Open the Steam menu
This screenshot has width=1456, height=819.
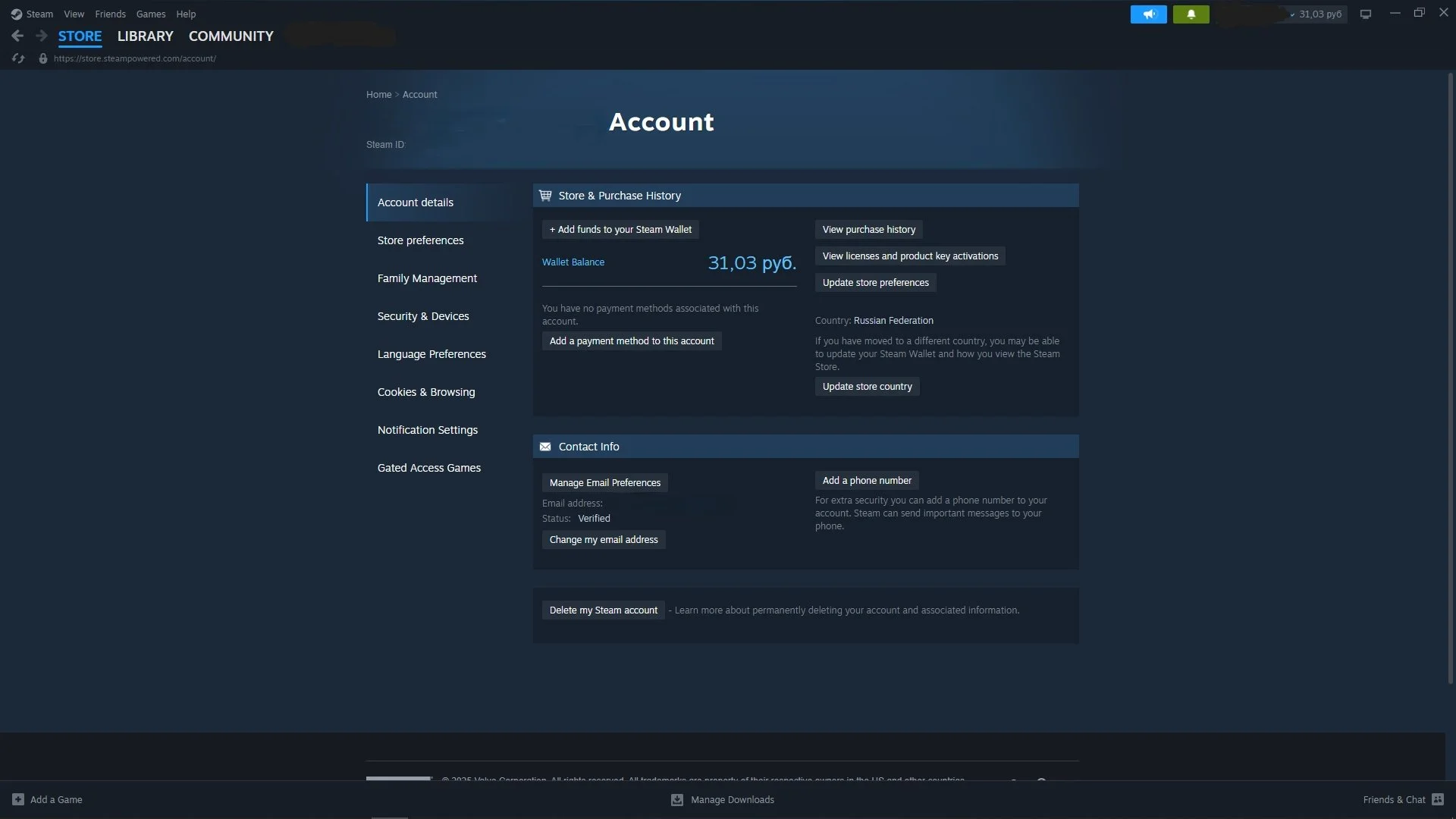[x=39, y=14]
